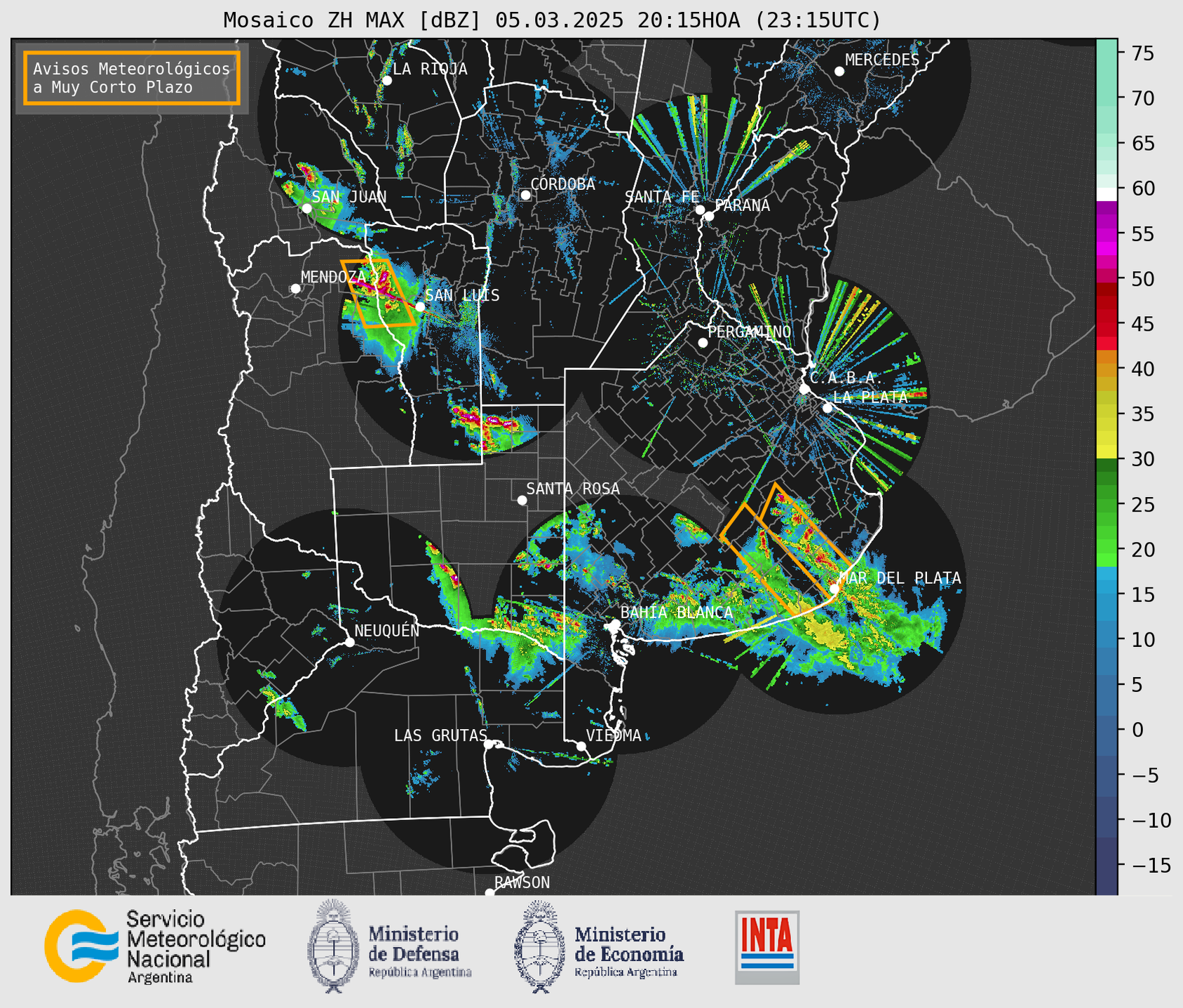Viewport: 1183px width, 1008px height.
Task: Click the SANTA ROSA city label
Action: [x=573, y=489]
